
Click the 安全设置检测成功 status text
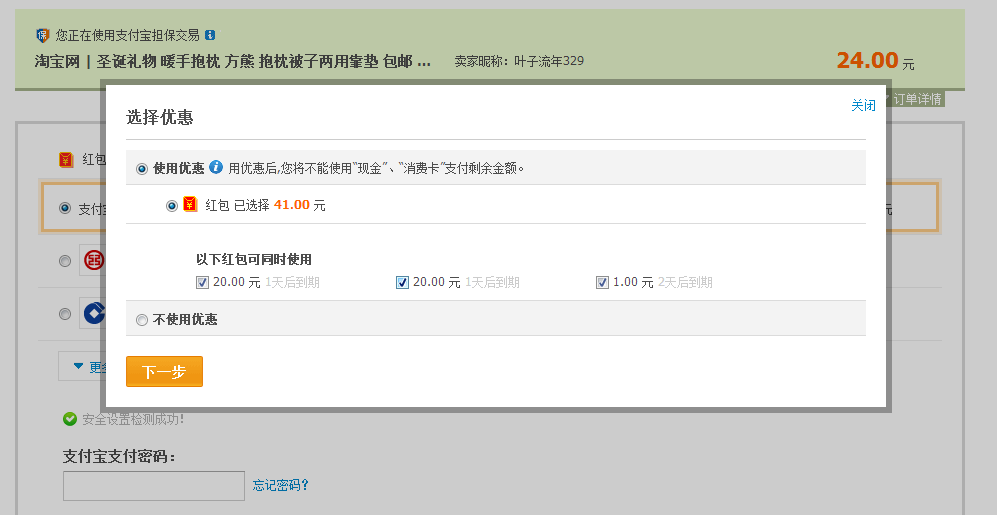tap(133, 419)
